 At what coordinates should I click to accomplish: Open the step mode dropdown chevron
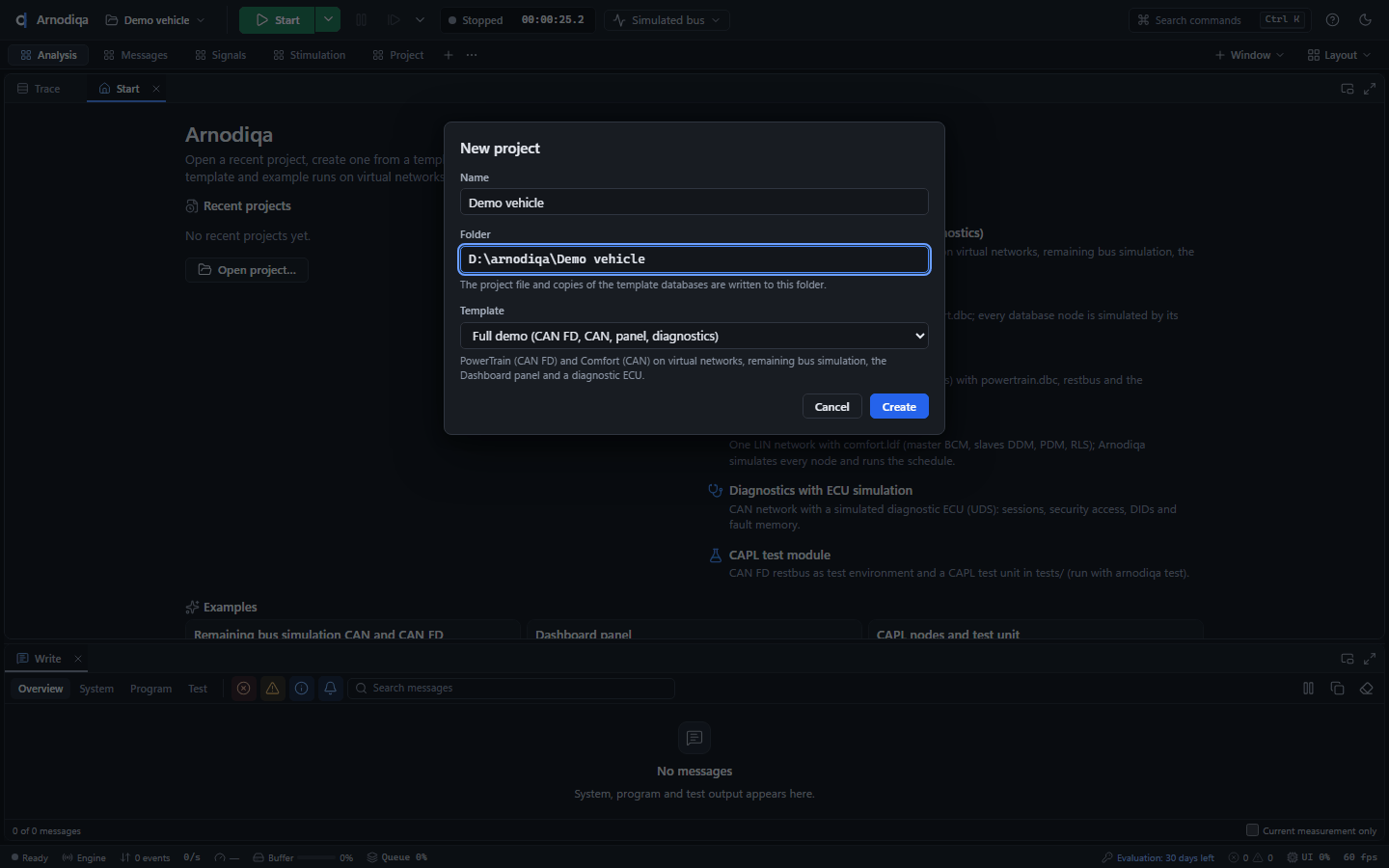420,20
